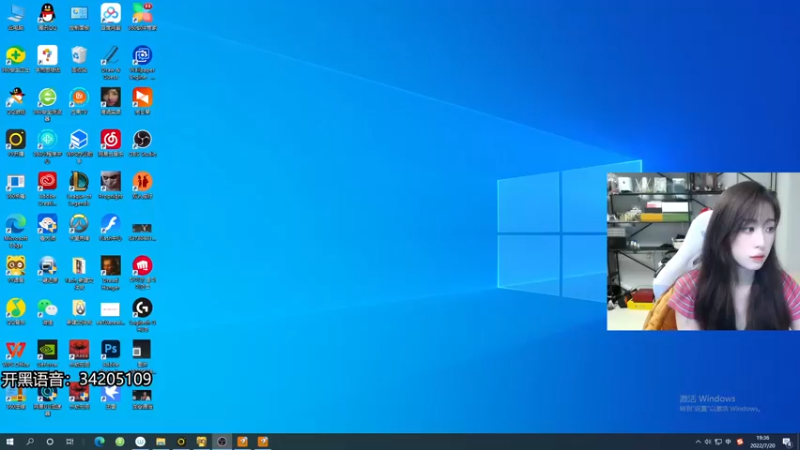Screen dimensions: 800x450
Task: Open the WPS Office shortcut
Action: point(16,354)
